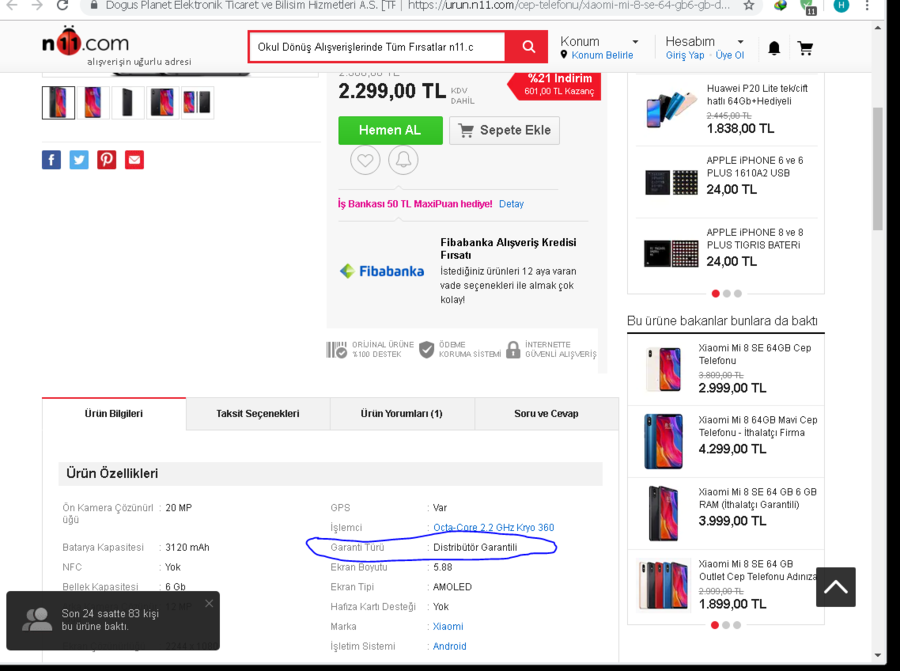Open Ürün Yorumları (1) tab
Image resolution: width=900 pixels, height=671 pixels.
point(402,414)
